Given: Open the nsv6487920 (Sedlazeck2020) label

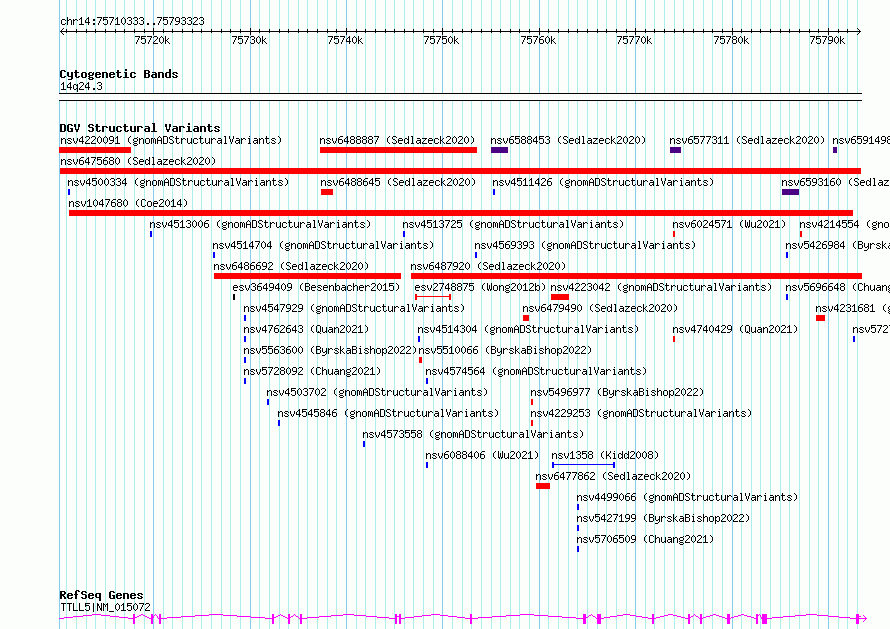Looking at the screenshot, I should 488,266.
